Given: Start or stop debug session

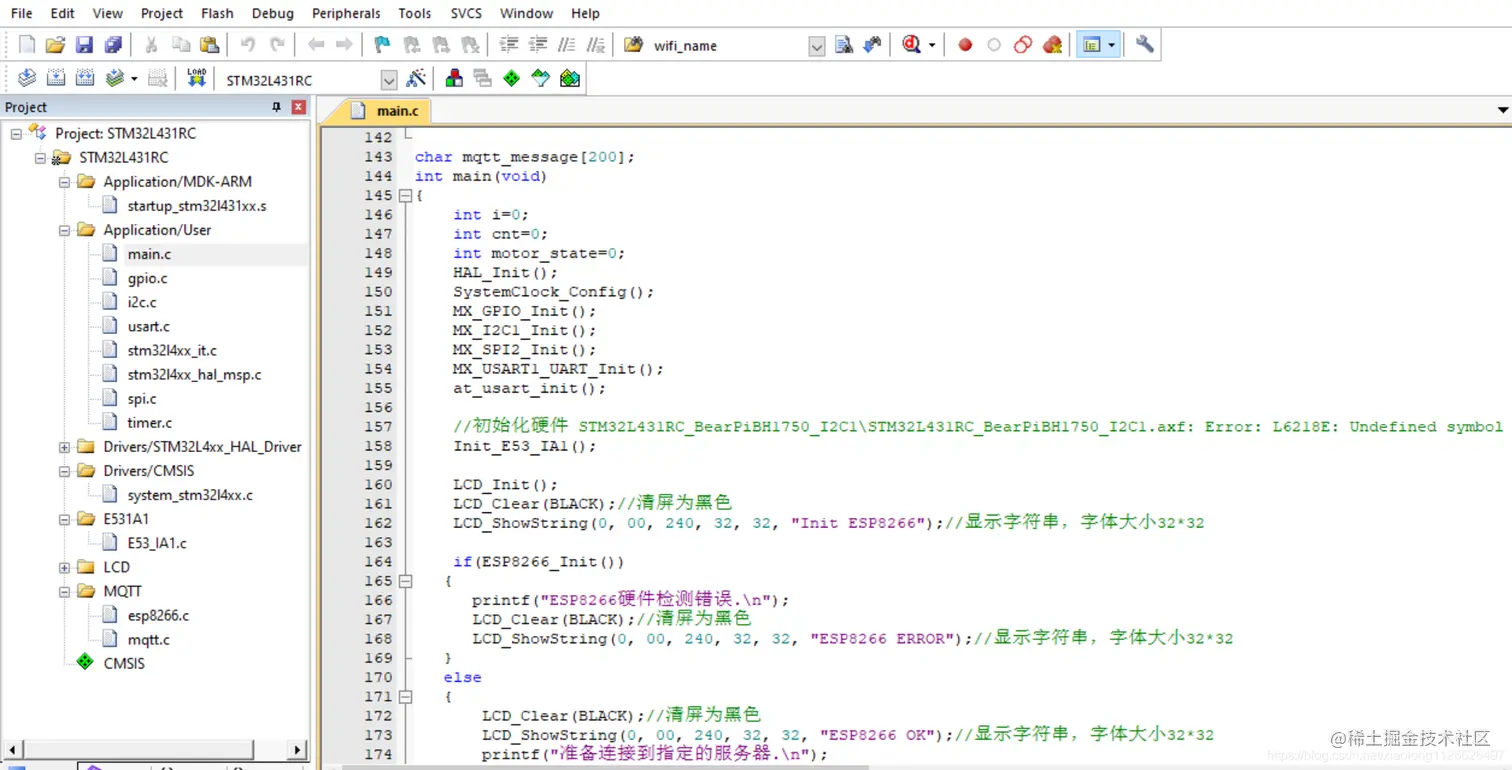Looking at the screenshot, I should pyautogui.click(x=911, y=45).
